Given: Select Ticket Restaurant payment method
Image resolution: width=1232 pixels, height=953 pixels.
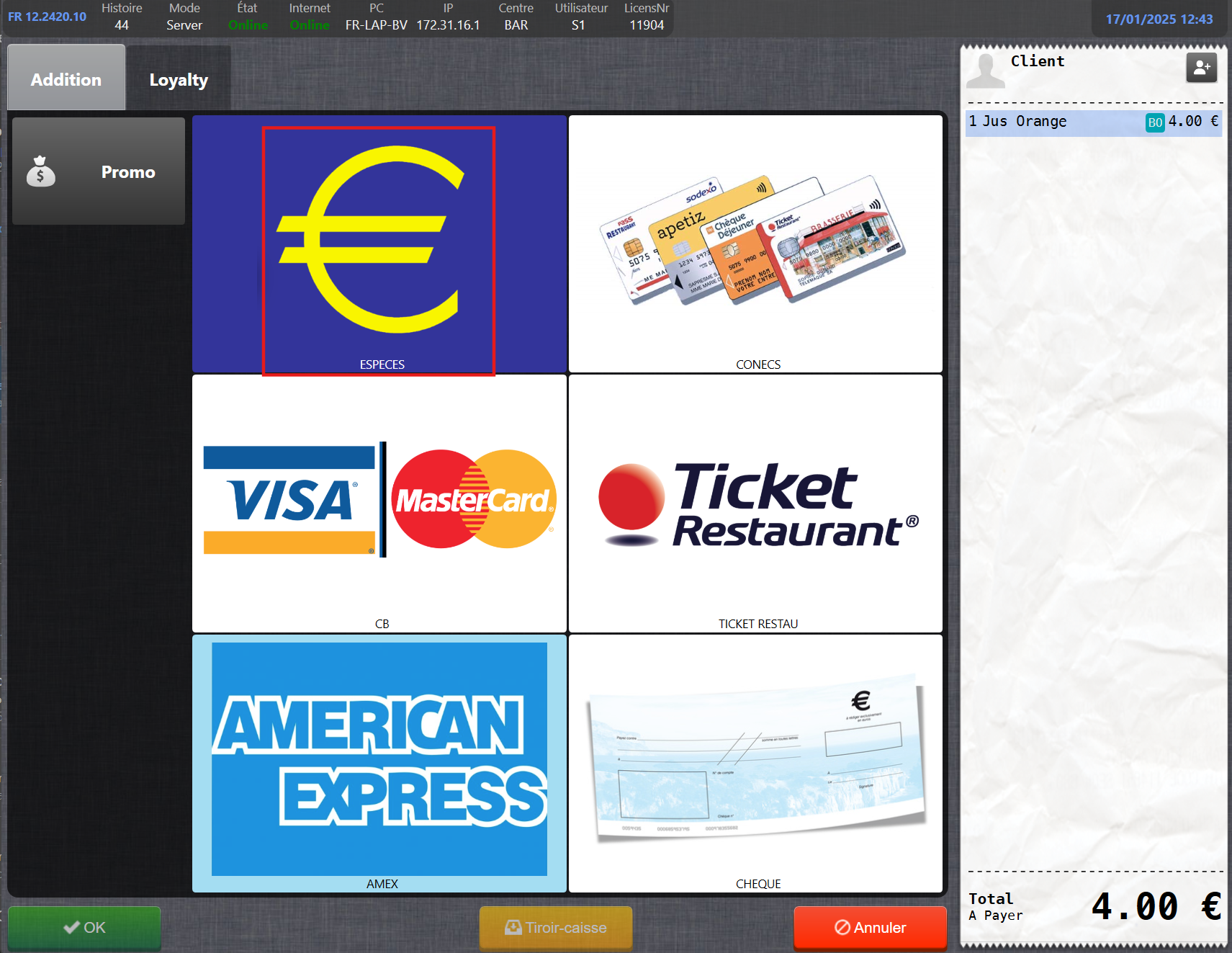Looking at the screenshot, I should pos(755,503).
